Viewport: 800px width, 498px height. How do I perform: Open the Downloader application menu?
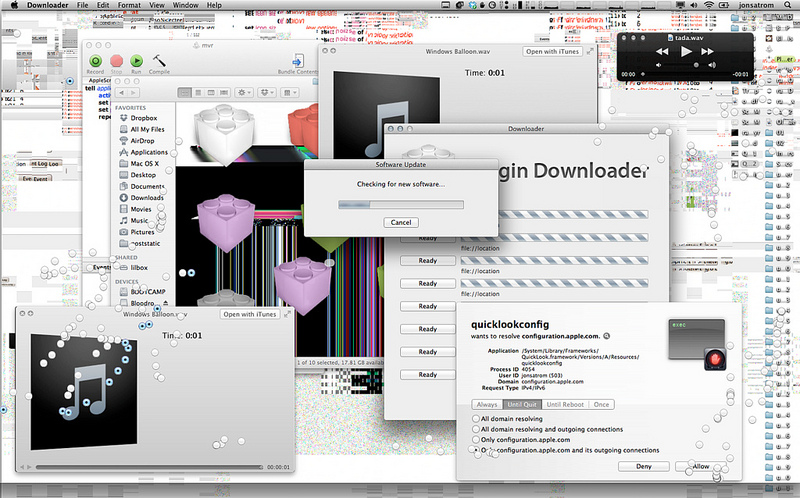click(47, 5)
